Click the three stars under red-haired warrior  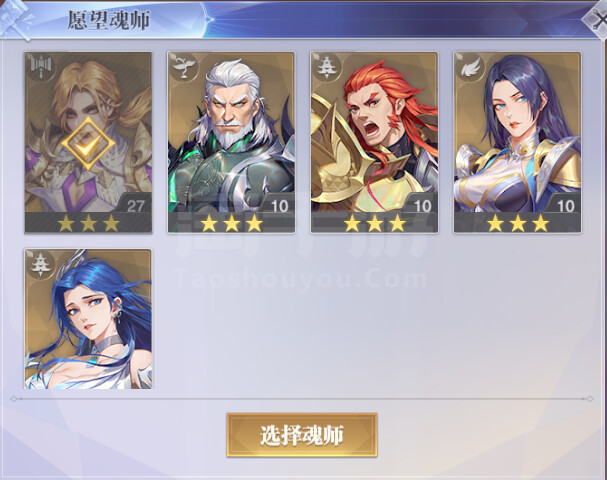click(x=375, y=224)
